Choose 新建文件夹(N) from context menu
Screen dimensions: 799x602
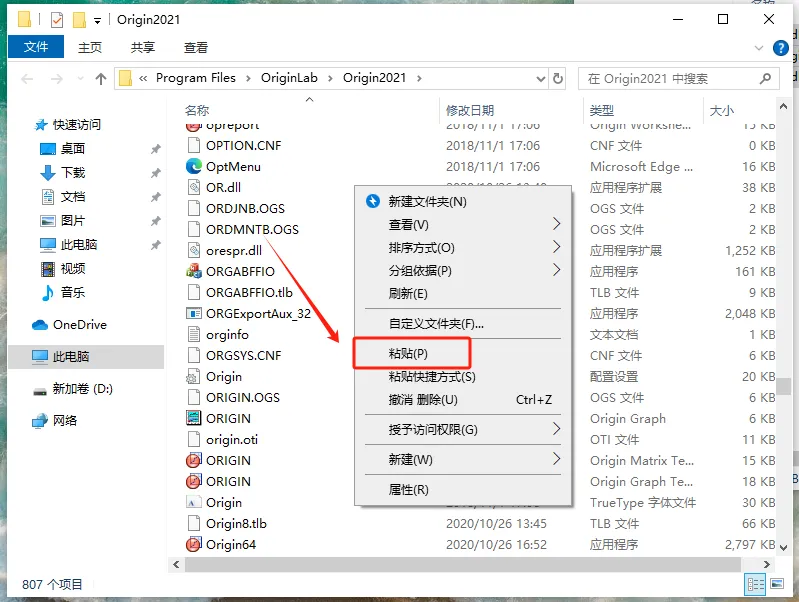pyautogui.click(x=463, y=201)
